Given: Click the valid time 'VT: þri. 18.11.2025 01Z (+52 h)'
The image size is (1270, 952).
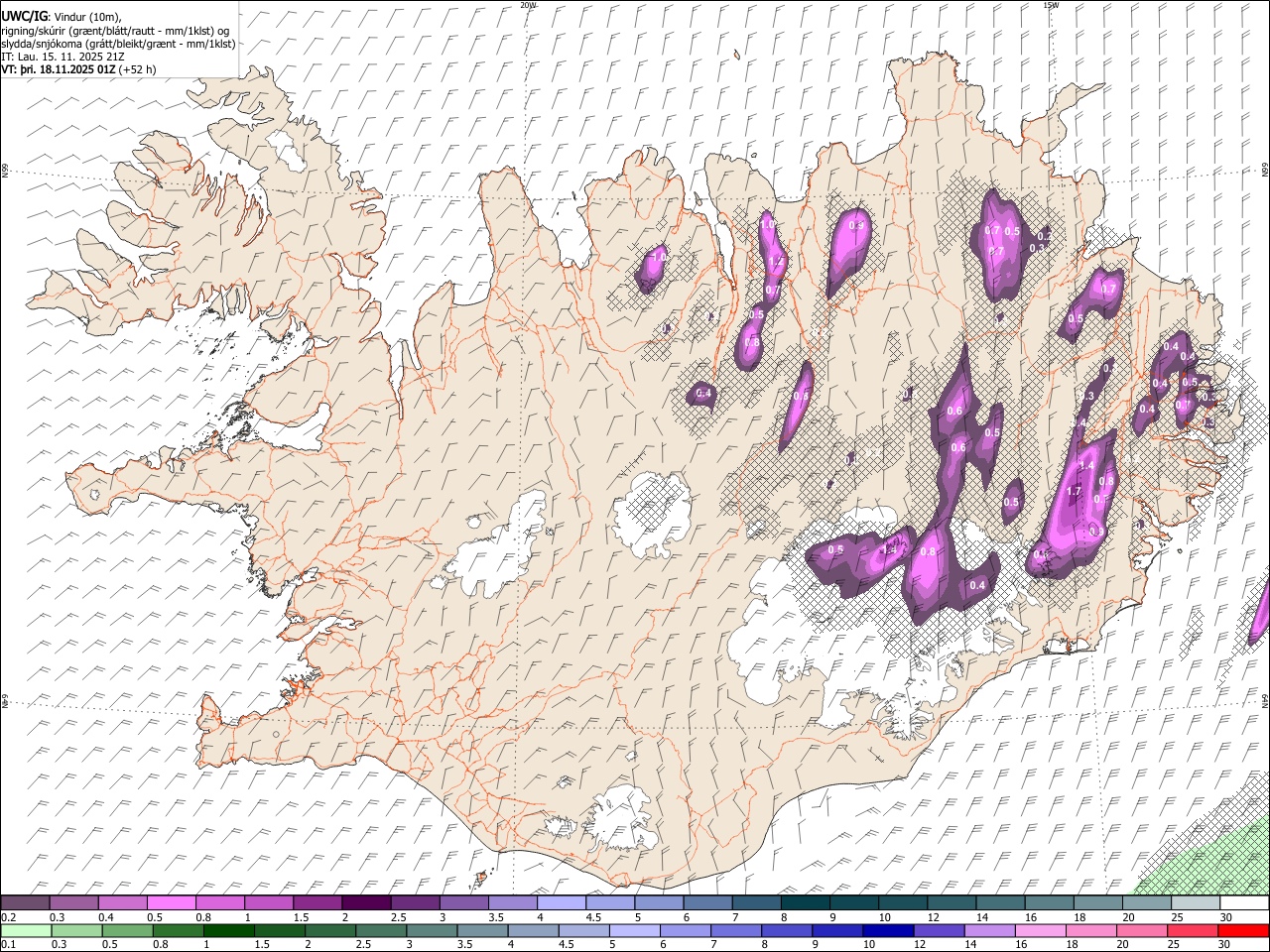Looking at the screenshot, I should 78,69.
